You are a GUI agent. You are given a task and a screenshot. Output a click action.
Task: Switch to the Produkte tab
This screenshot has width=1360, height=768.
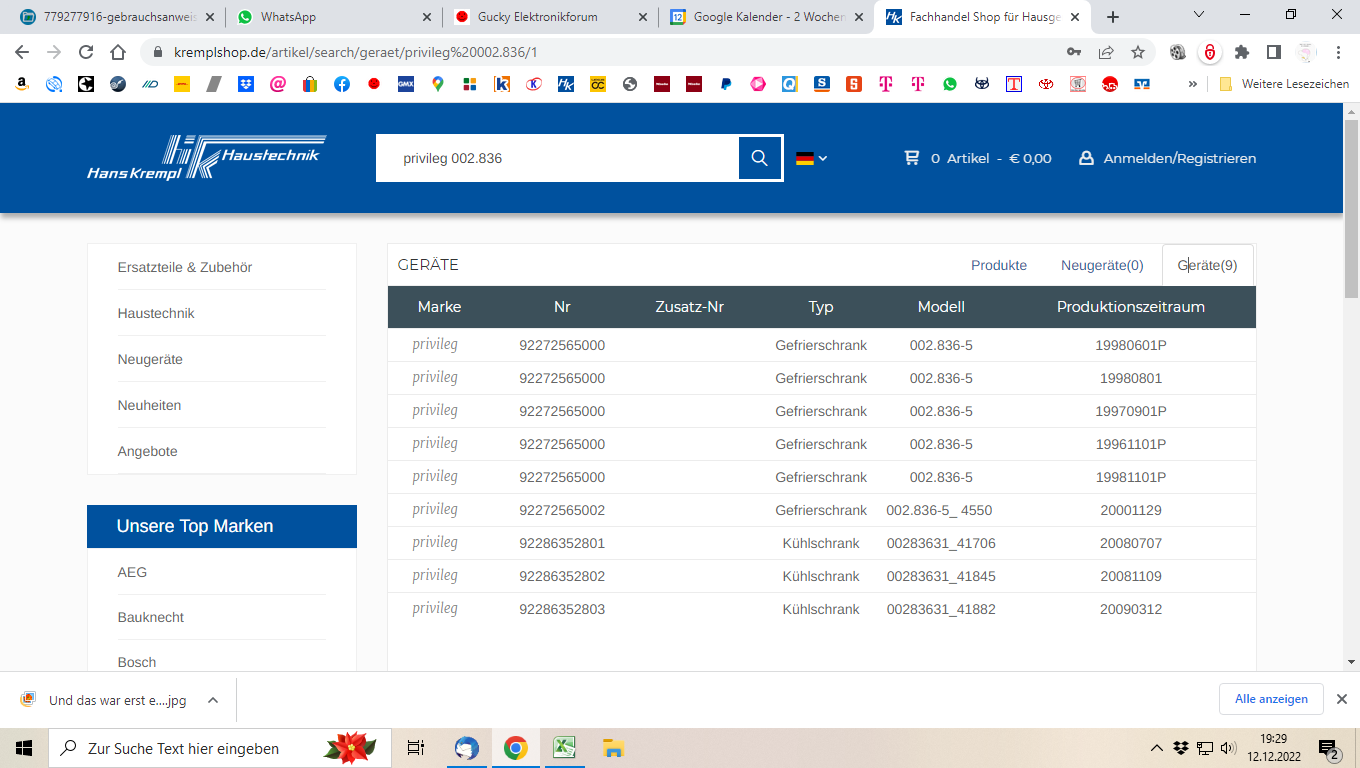[x=999, y=265]
